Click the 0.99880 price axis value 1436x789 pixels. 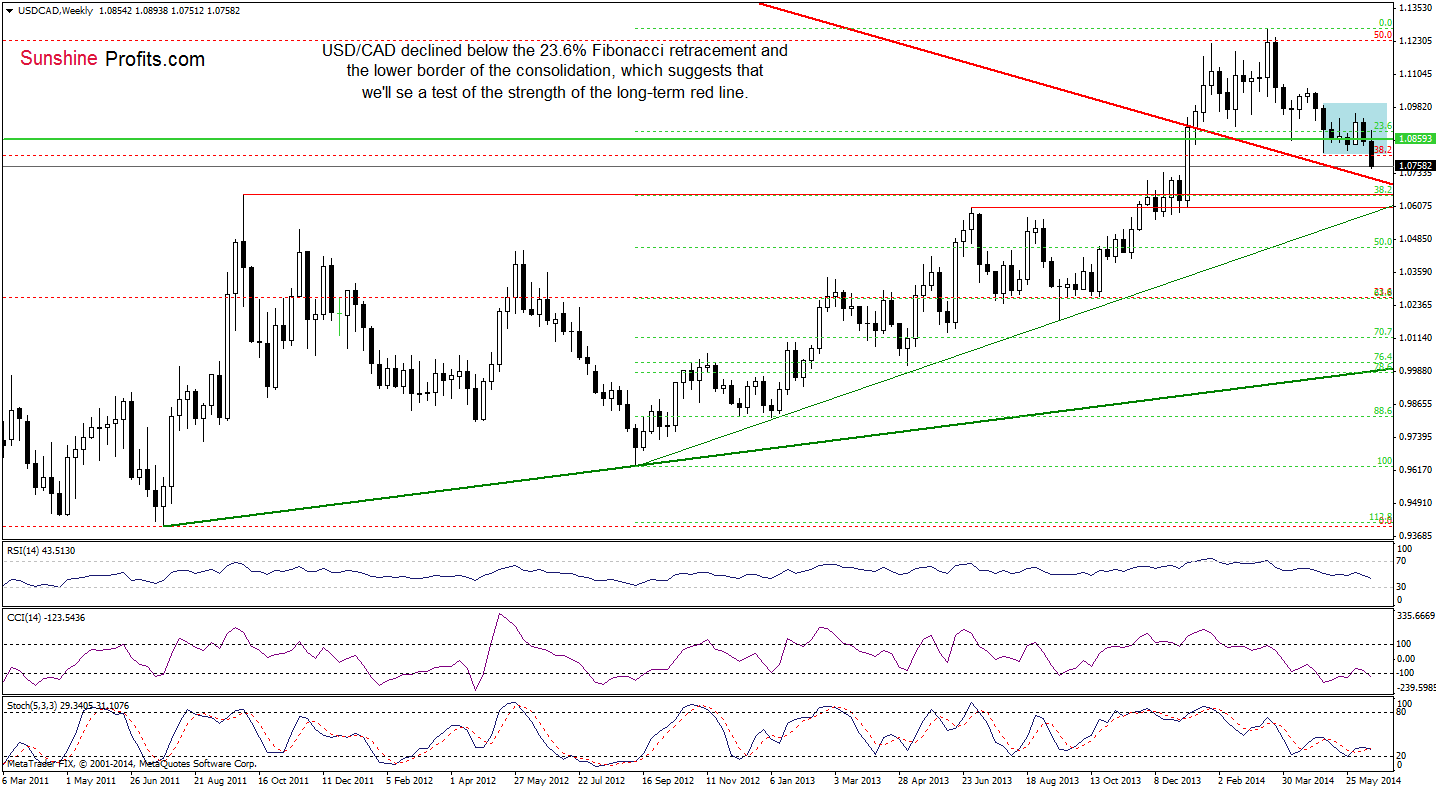click(1415, 371)
